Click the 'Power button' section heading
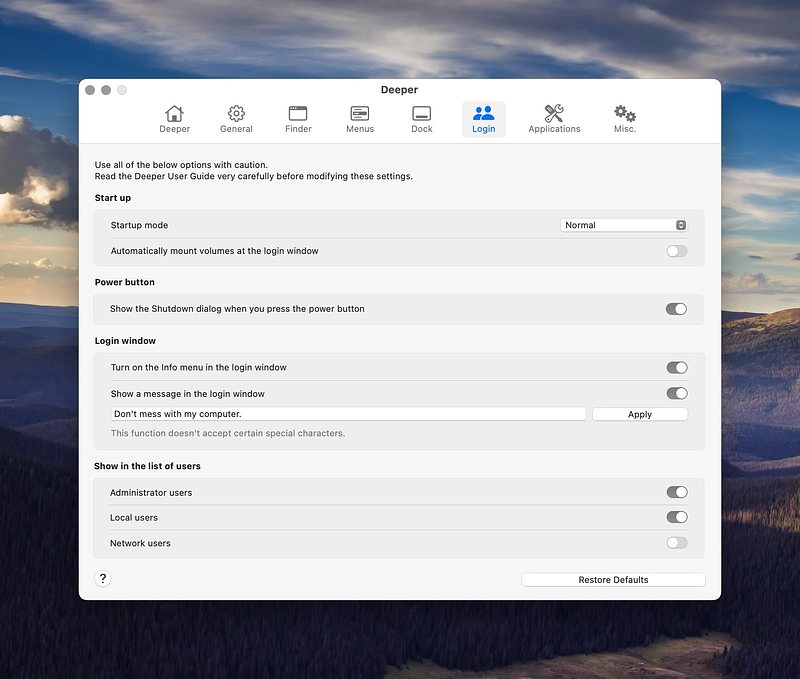 click(124, 282)
